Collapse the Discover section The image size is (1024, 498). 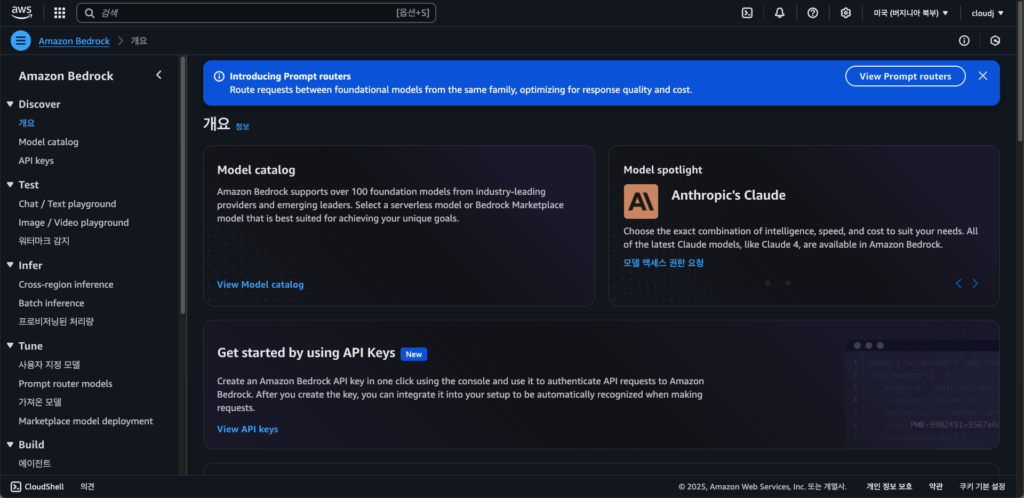pos(10,104)
